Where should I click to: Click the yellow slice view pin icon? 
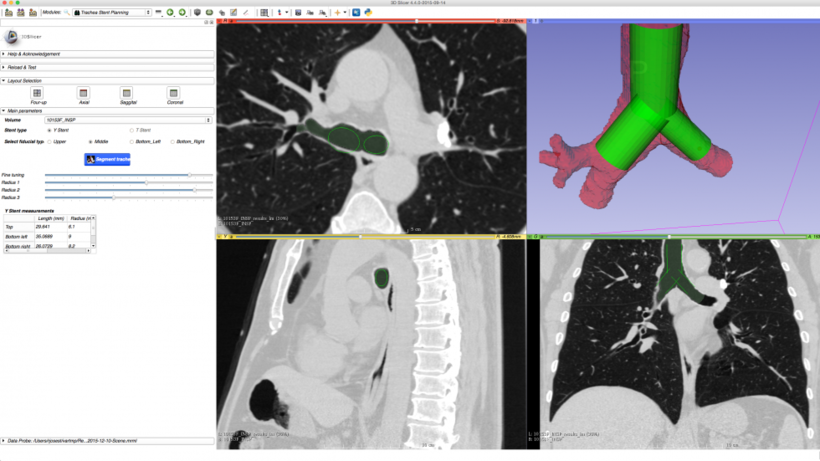click(220, 237)
